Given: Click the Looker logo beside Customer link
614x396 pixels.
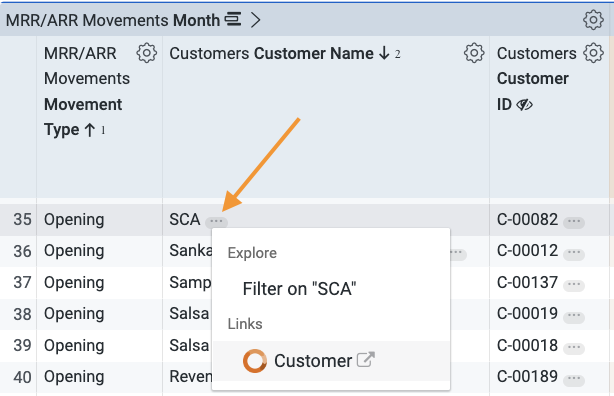Looking at the screenshot, I should [x=255, y=361].
